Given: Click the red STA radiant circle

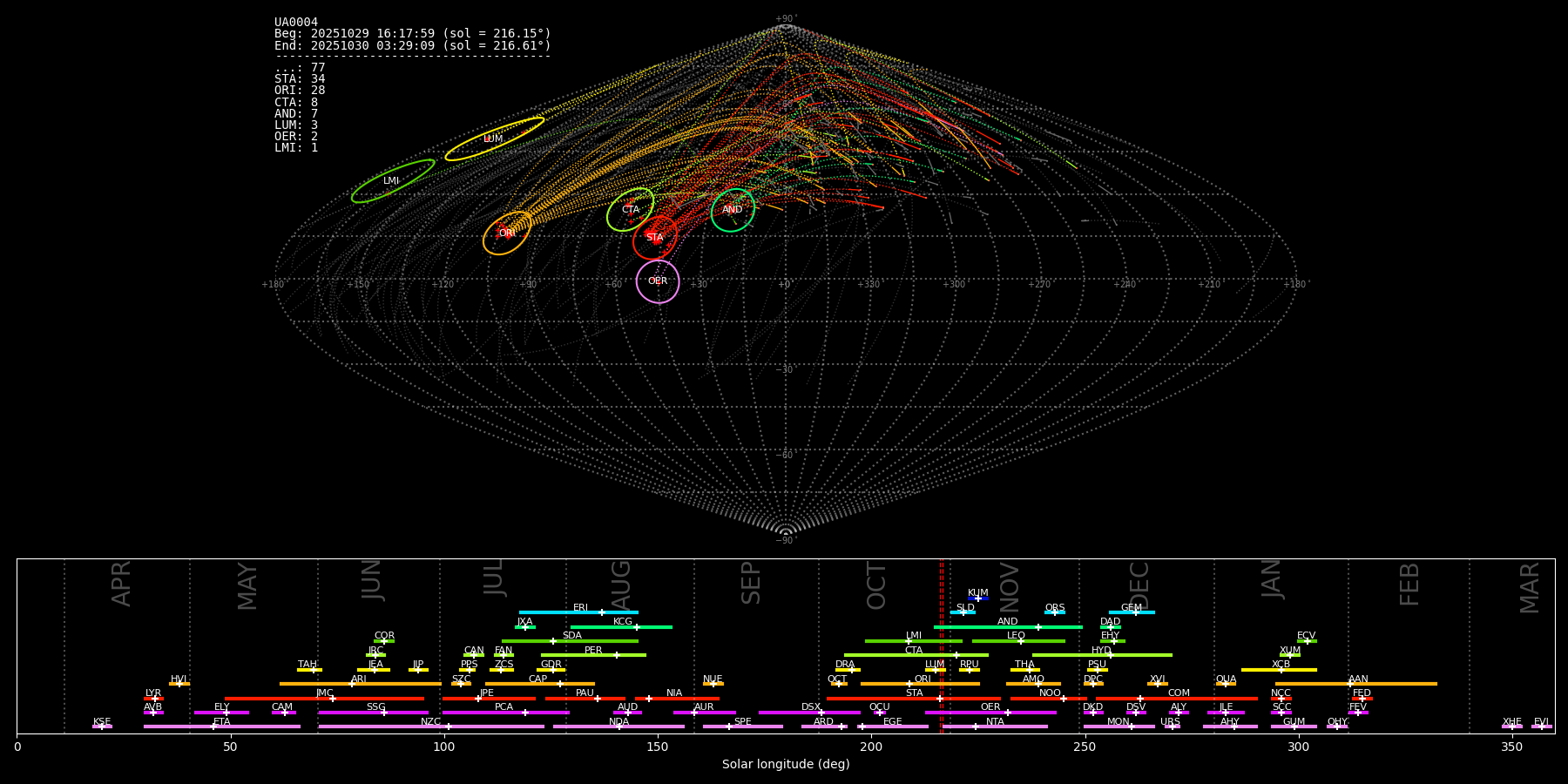Looking at the screenshot, I should (654, 238).
